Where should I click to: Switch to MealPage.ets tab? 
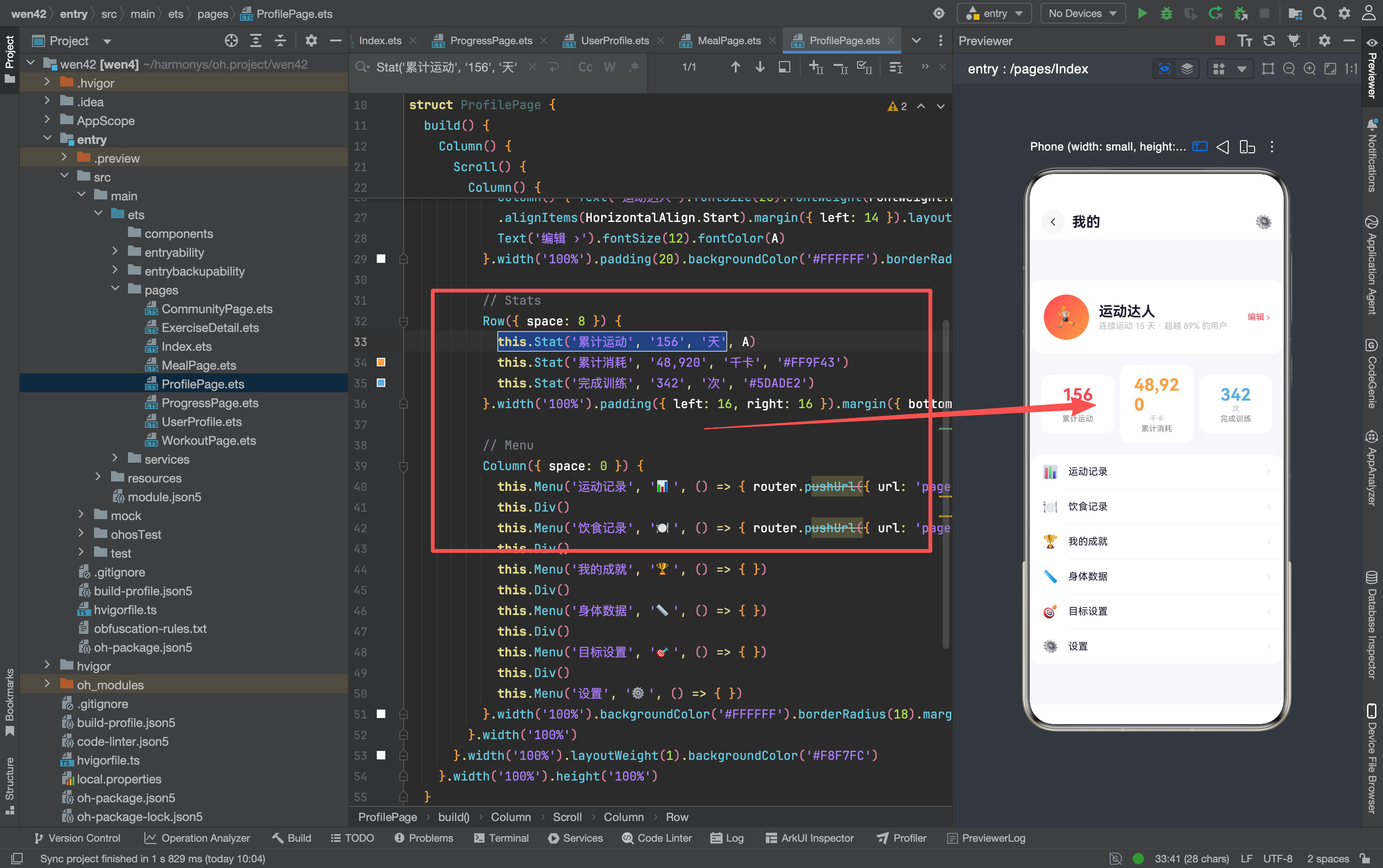721,40
